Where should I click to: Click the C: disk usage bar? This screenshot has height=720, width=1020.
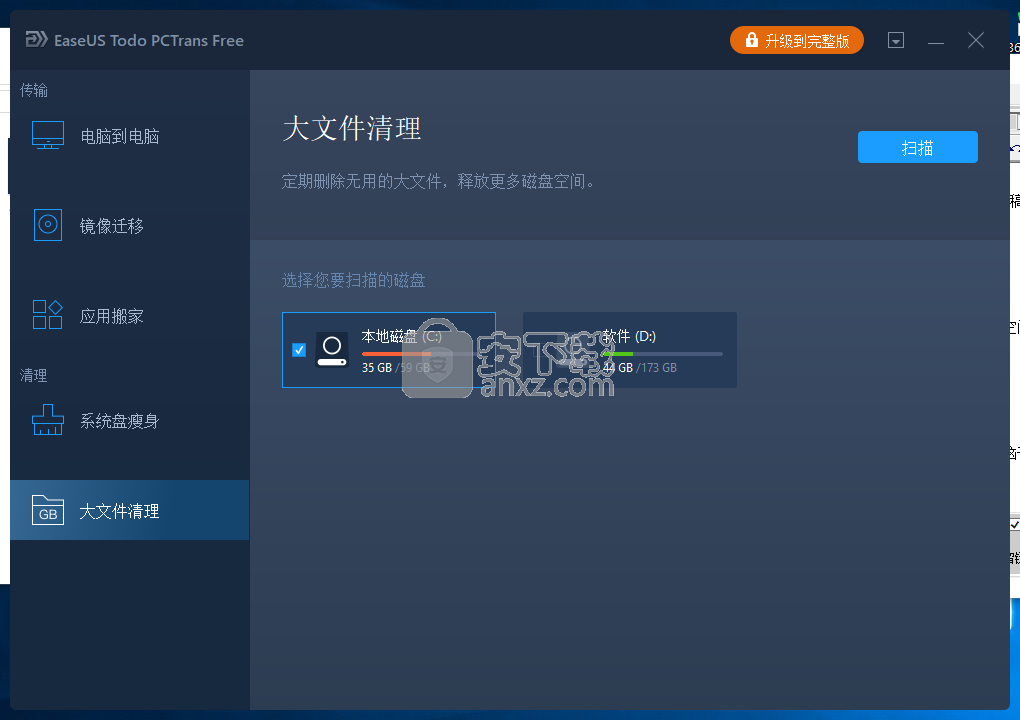(423, 354)
